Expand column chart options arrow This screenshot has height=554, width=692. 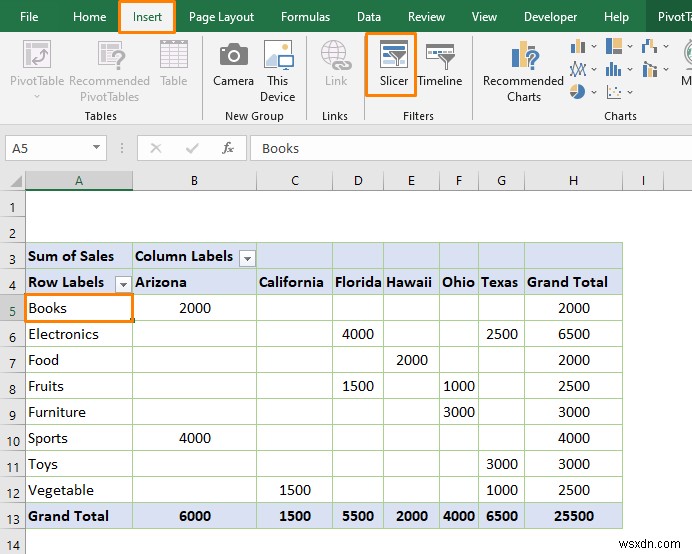(x=594, y=46)
